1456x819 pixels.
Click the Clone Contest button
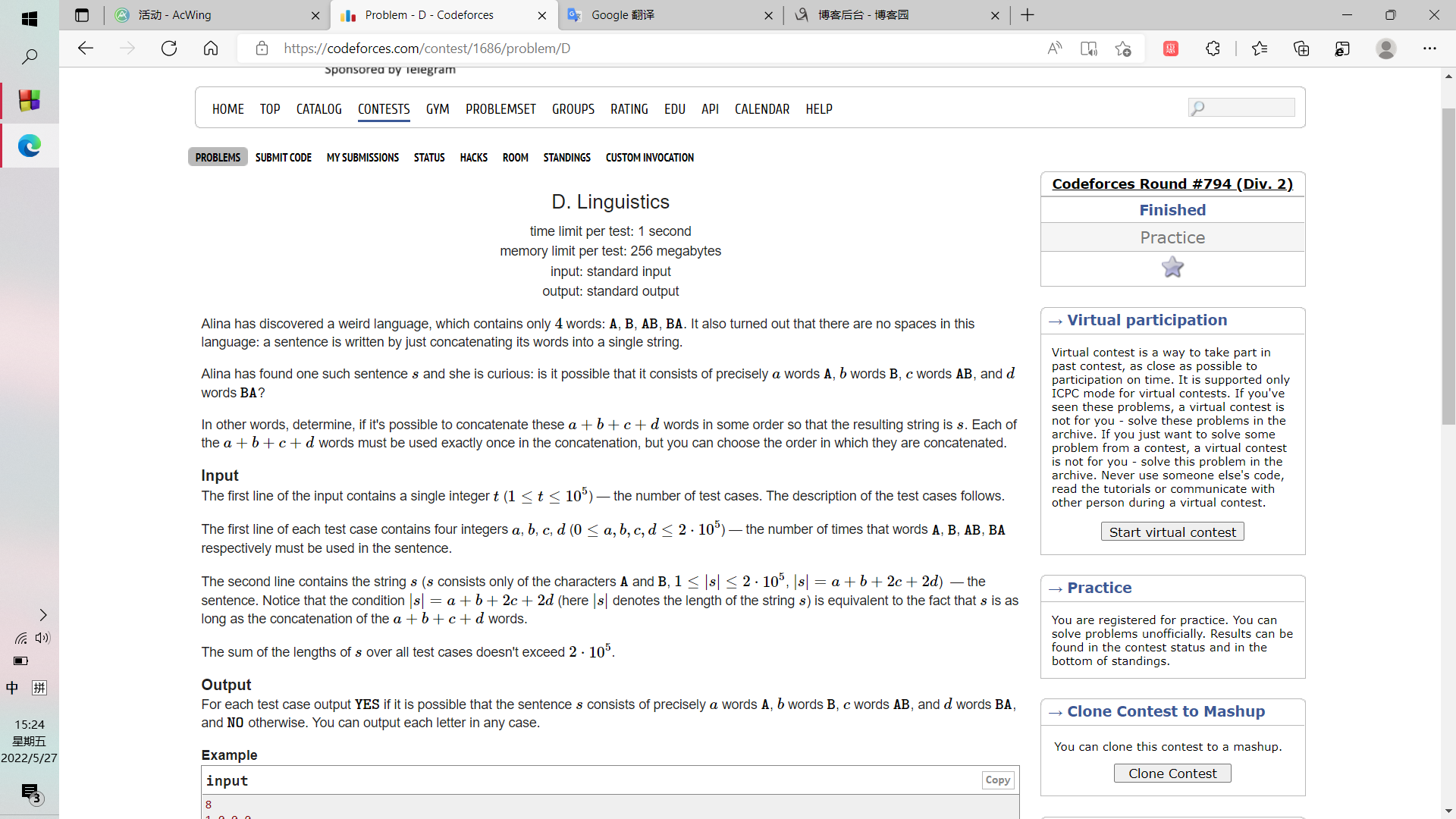click(x=1172, y=773)
